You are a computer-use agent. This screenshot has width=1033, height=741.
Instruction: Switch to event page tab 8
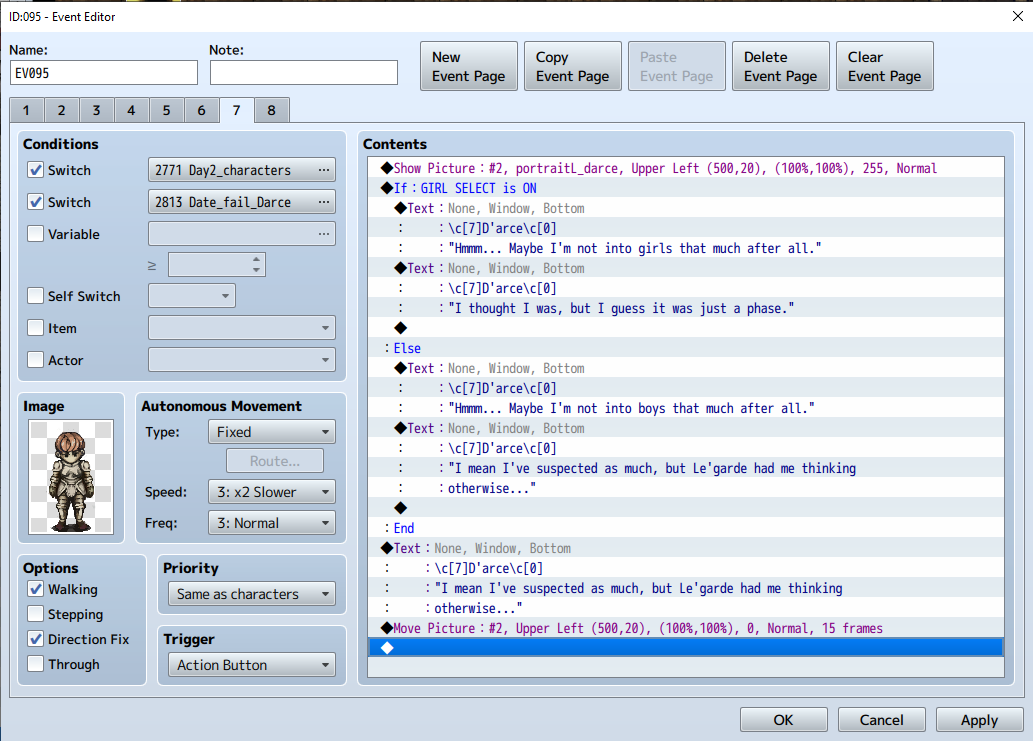point(271,111)
